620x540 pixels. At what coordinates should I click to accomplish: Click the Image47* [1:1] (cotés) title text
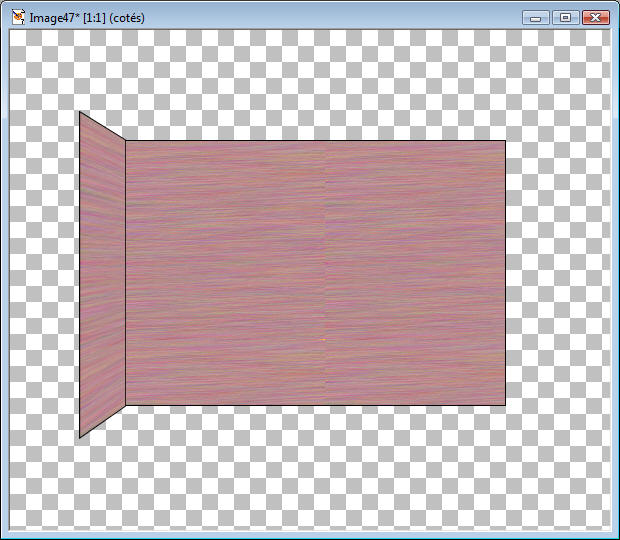(x=87, y=18)
